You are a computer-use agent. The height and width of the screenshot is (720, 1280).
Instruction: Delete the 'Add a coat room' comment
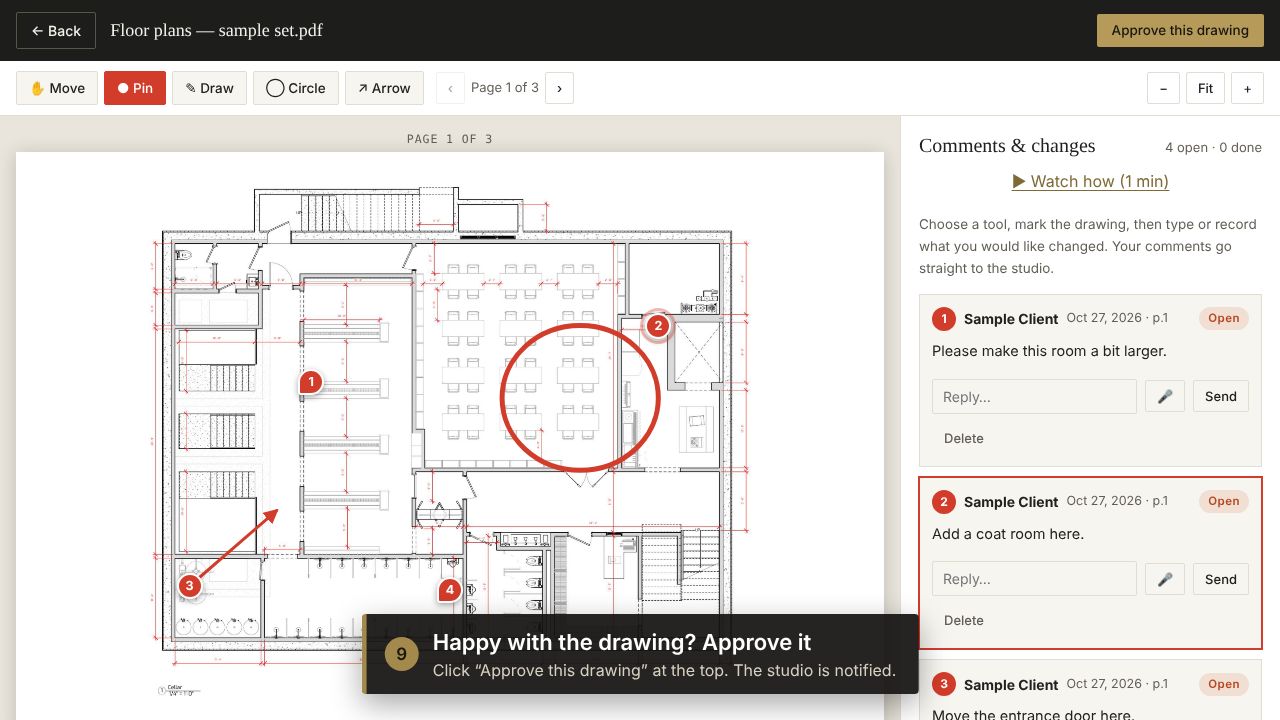pos(964,620)
